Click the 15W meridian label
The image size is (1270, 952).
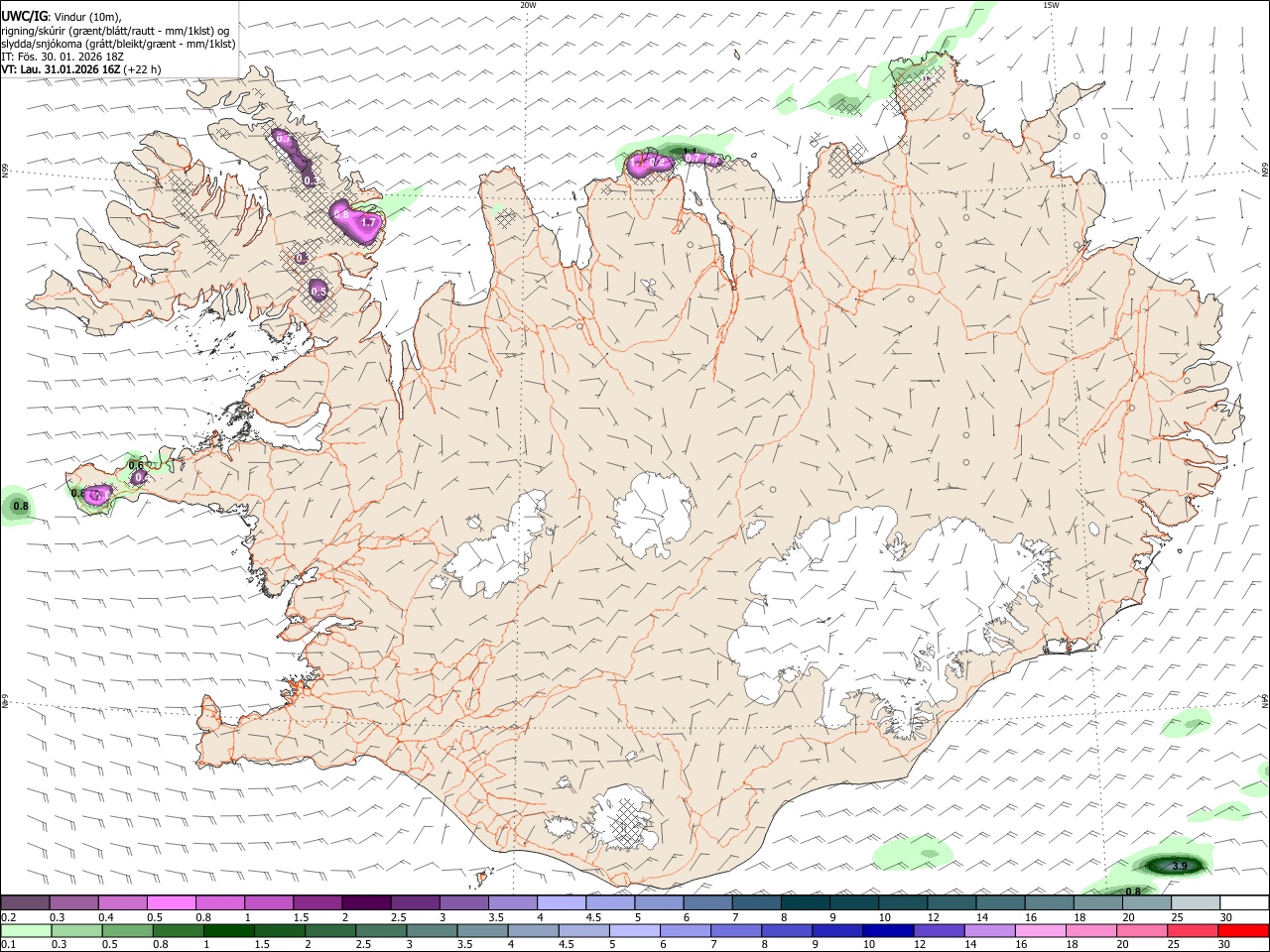pyautogui.click(x=1051, y=5)
